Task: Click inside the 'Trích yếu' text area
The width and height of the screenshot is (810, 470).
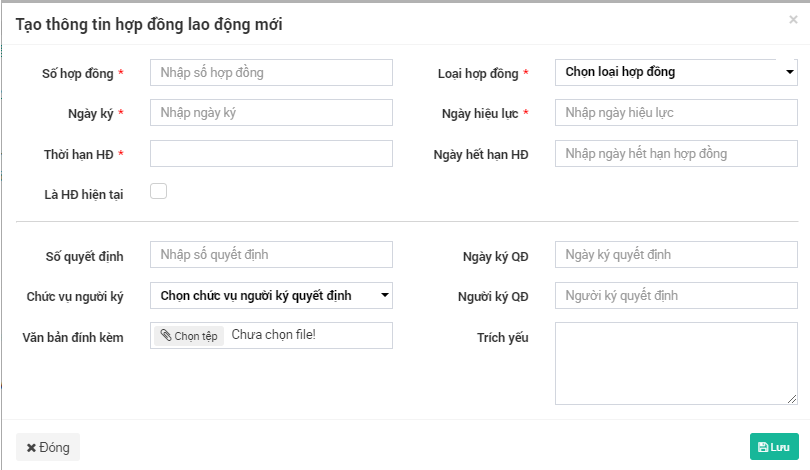Action: click(675, 362)
